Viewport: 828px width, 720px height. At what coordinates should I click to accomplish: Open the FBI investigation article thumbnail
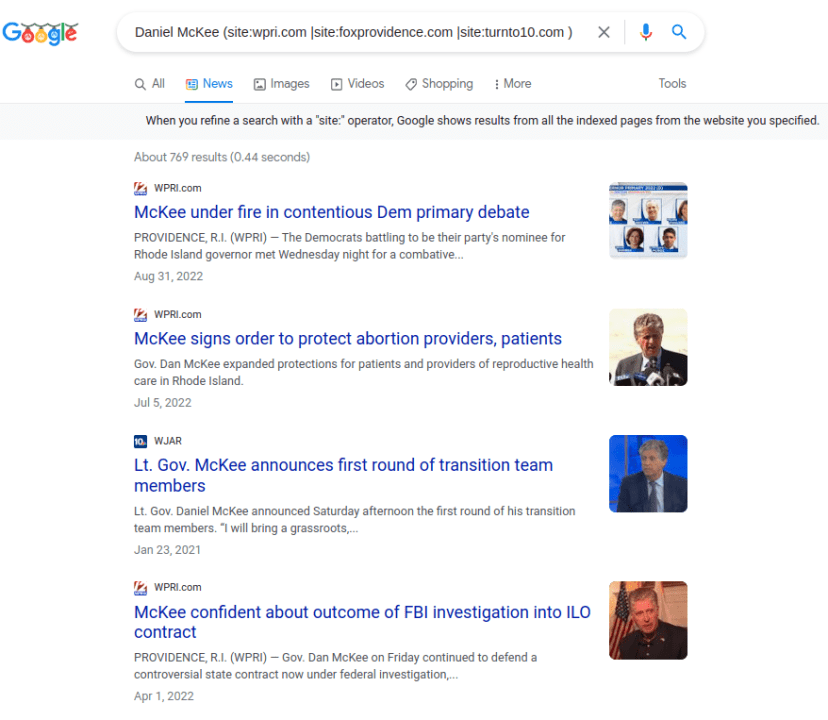[x=648, y=620]
